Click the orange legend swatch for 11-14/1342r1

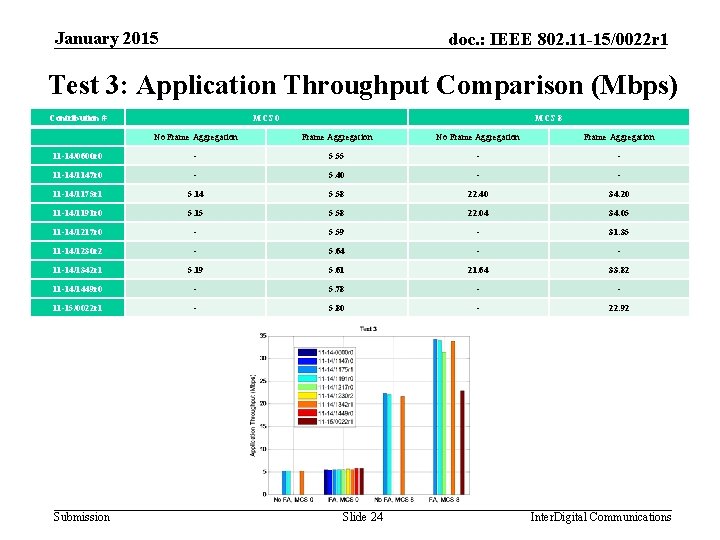pyautogui.click(x=307, y=404)
